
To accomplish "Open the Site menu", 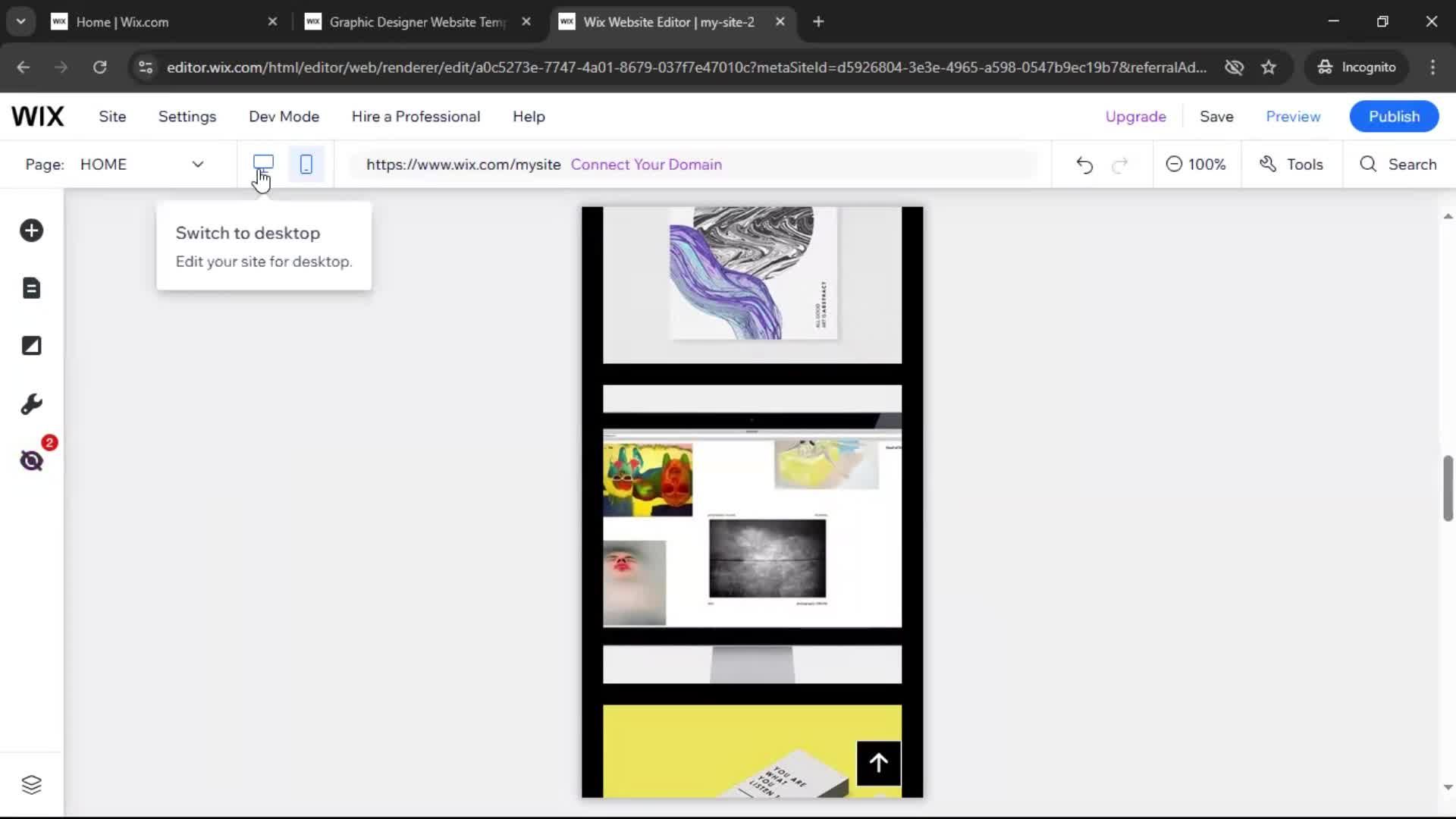I will (112, 117).
